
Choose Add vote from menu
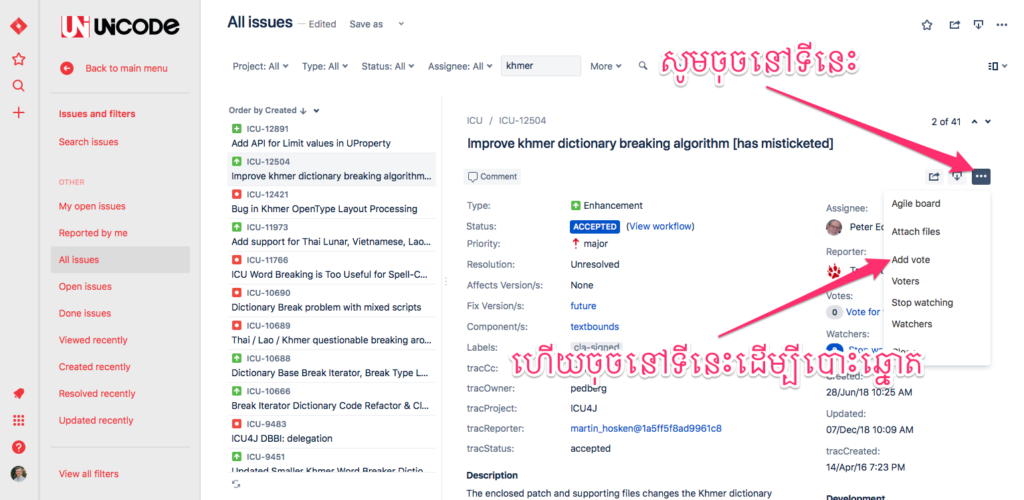point(910,260)
